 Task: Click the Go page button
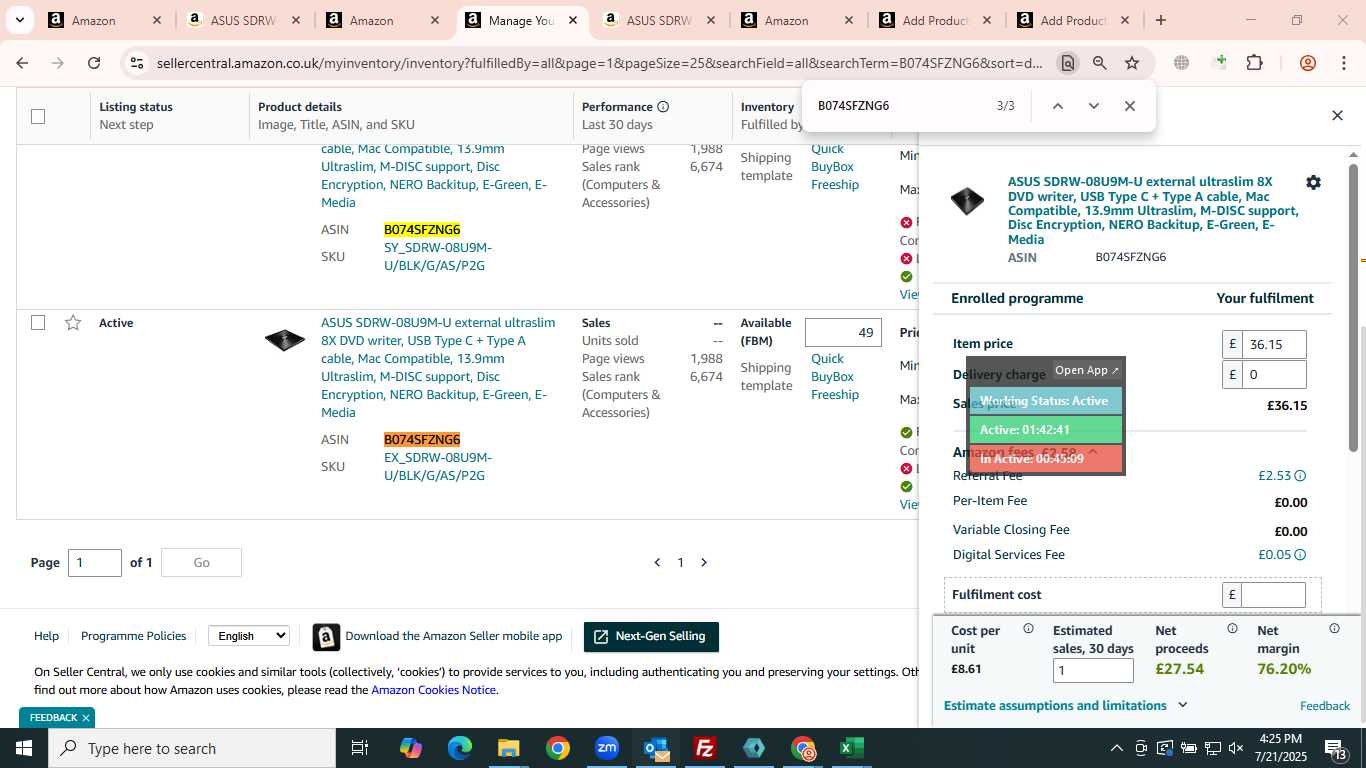(201, 563)
